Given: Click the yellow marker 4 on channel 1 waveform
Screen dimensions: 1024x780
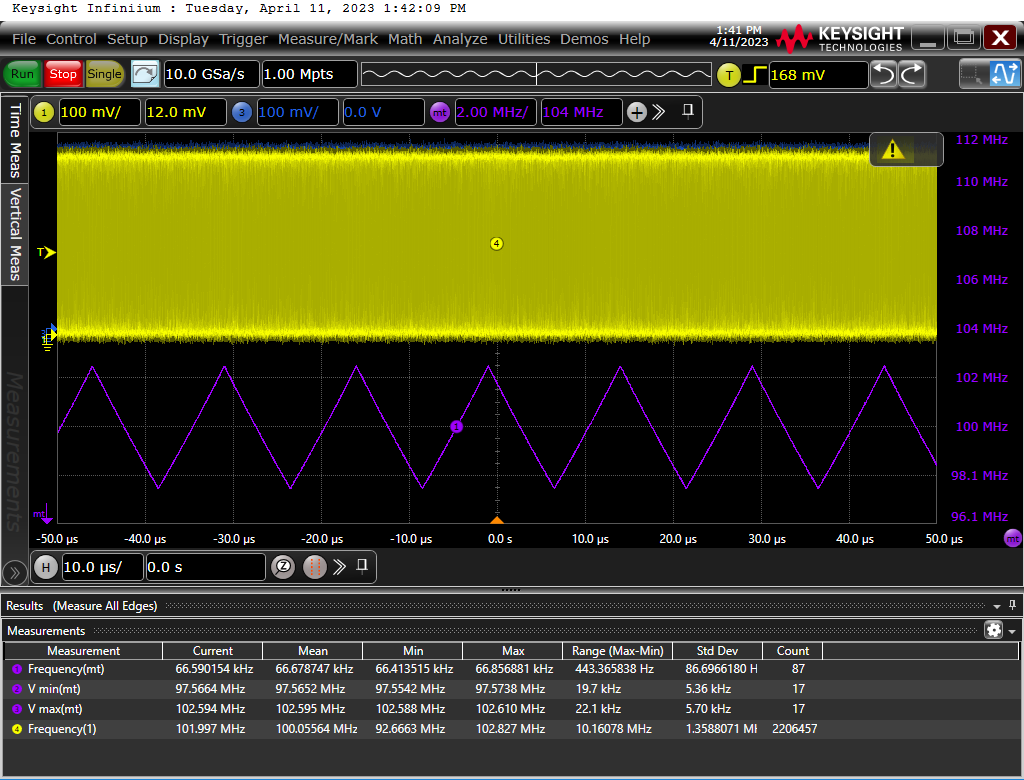Looking at the screenshot, I should coord(496,244).
